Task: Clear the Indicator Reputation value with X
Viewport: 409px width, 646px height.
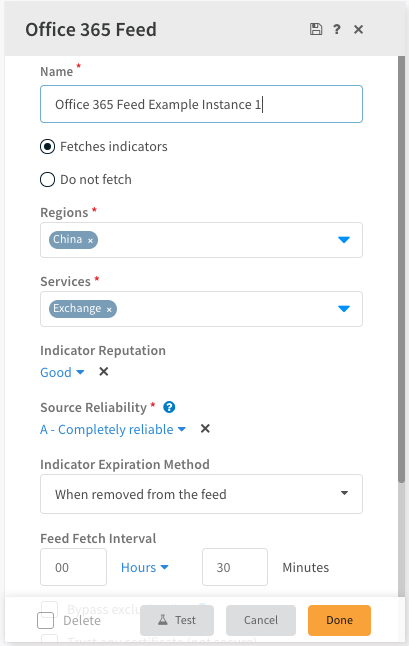Action: click(104, 372)
